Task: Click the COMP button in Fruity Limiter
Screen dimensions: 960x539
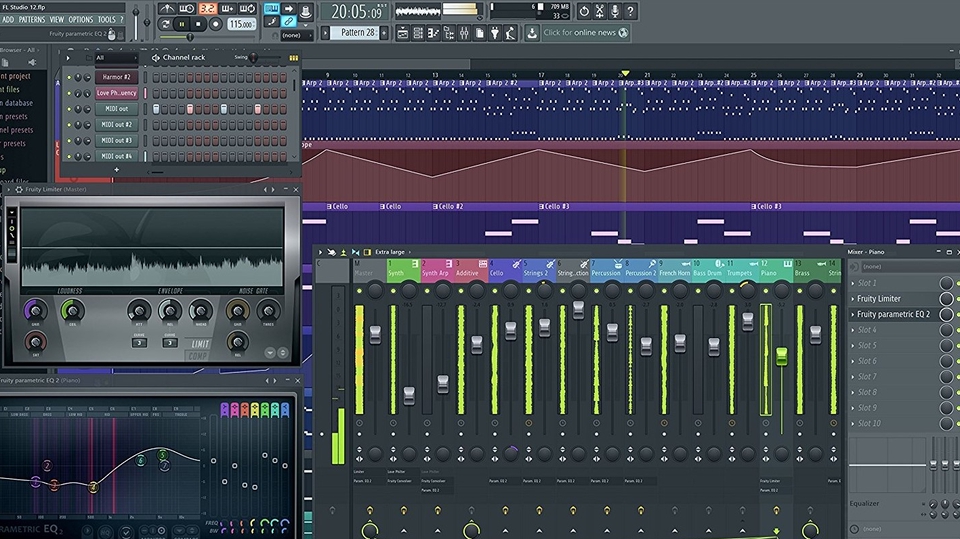Action: (198, 356)
